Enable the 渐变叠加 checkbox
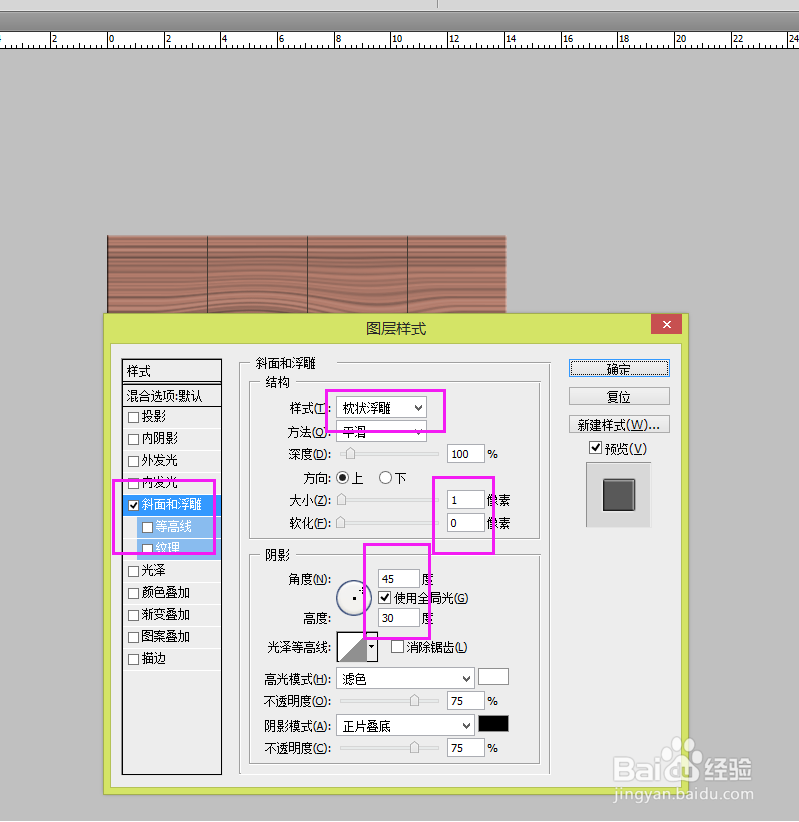 [x=134, y=615]
